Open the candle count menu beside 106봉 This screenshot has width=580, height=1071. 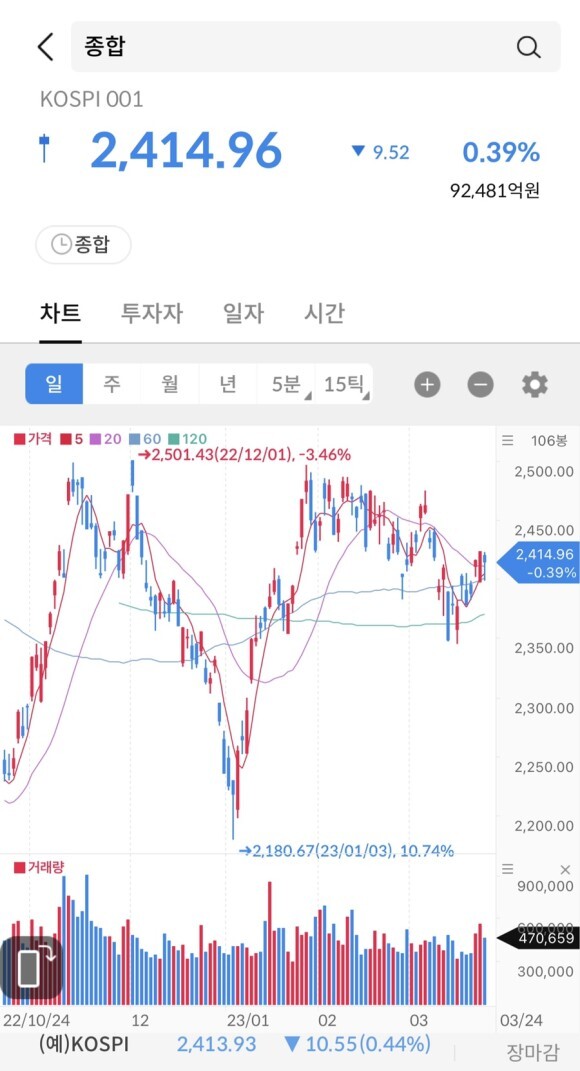click(506, 439)
